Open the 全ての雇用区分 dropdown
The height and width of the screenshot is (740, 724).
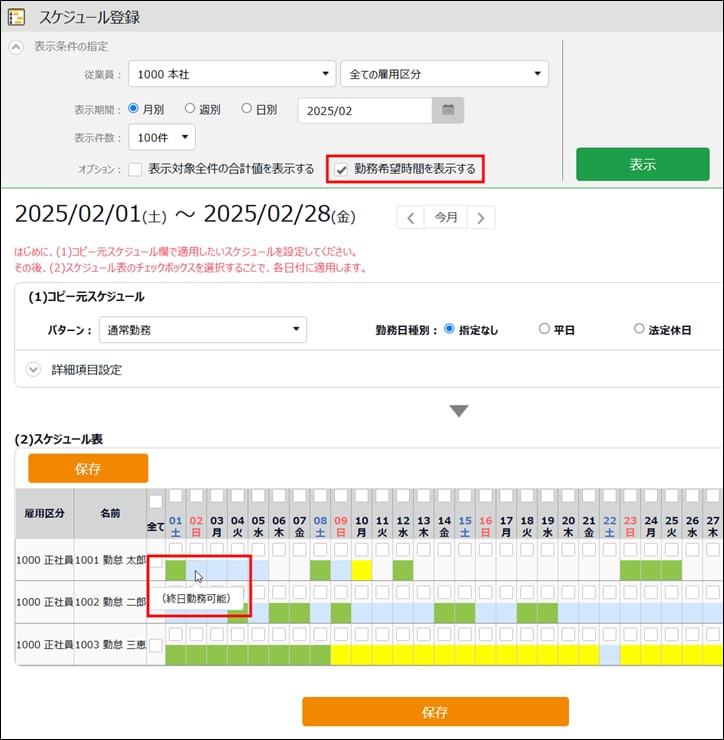pos(443,74)
